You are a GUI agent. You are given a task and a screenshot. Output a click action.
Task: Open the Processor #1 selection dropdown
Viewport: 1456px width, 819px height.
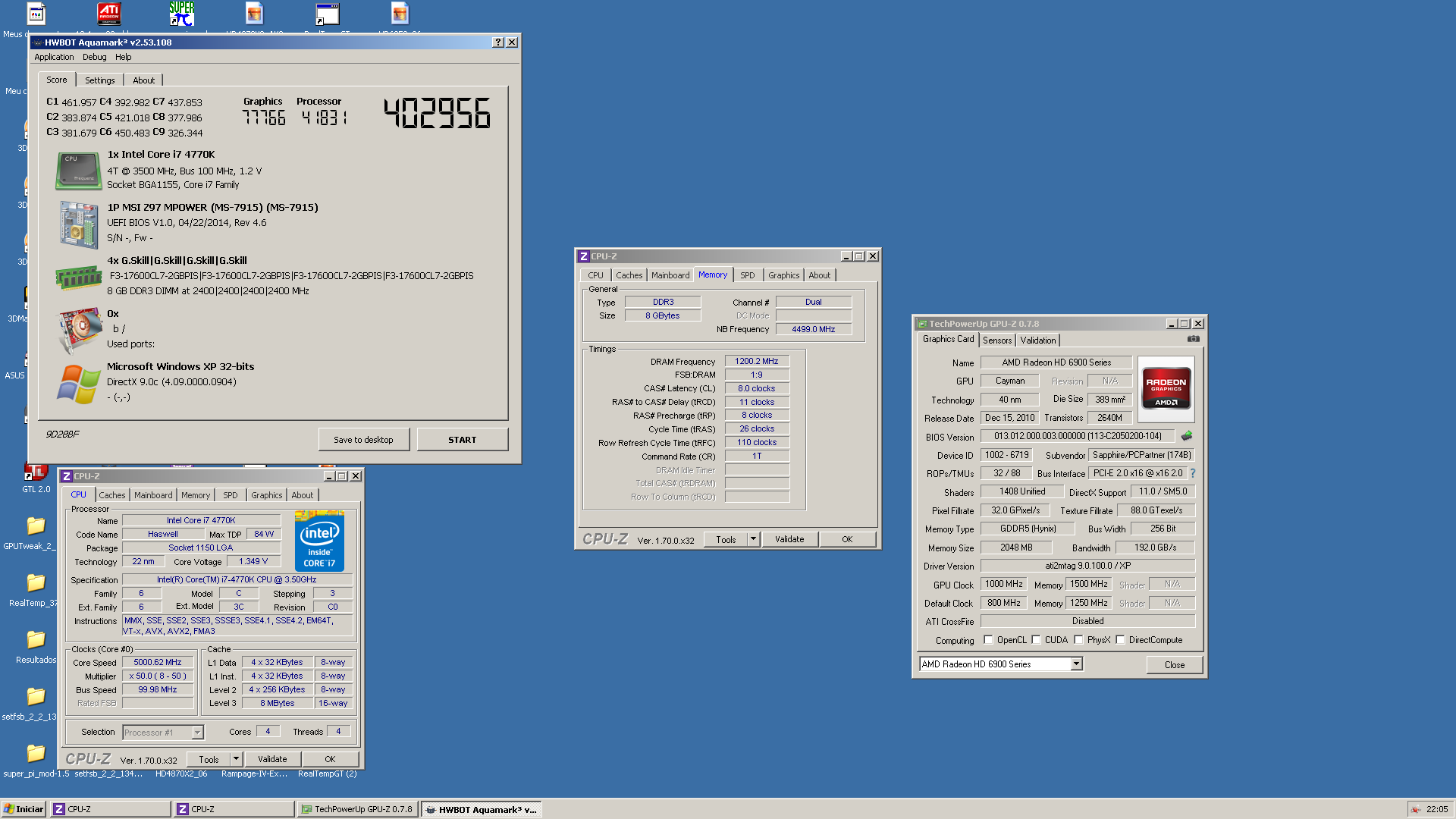(198, 733)
